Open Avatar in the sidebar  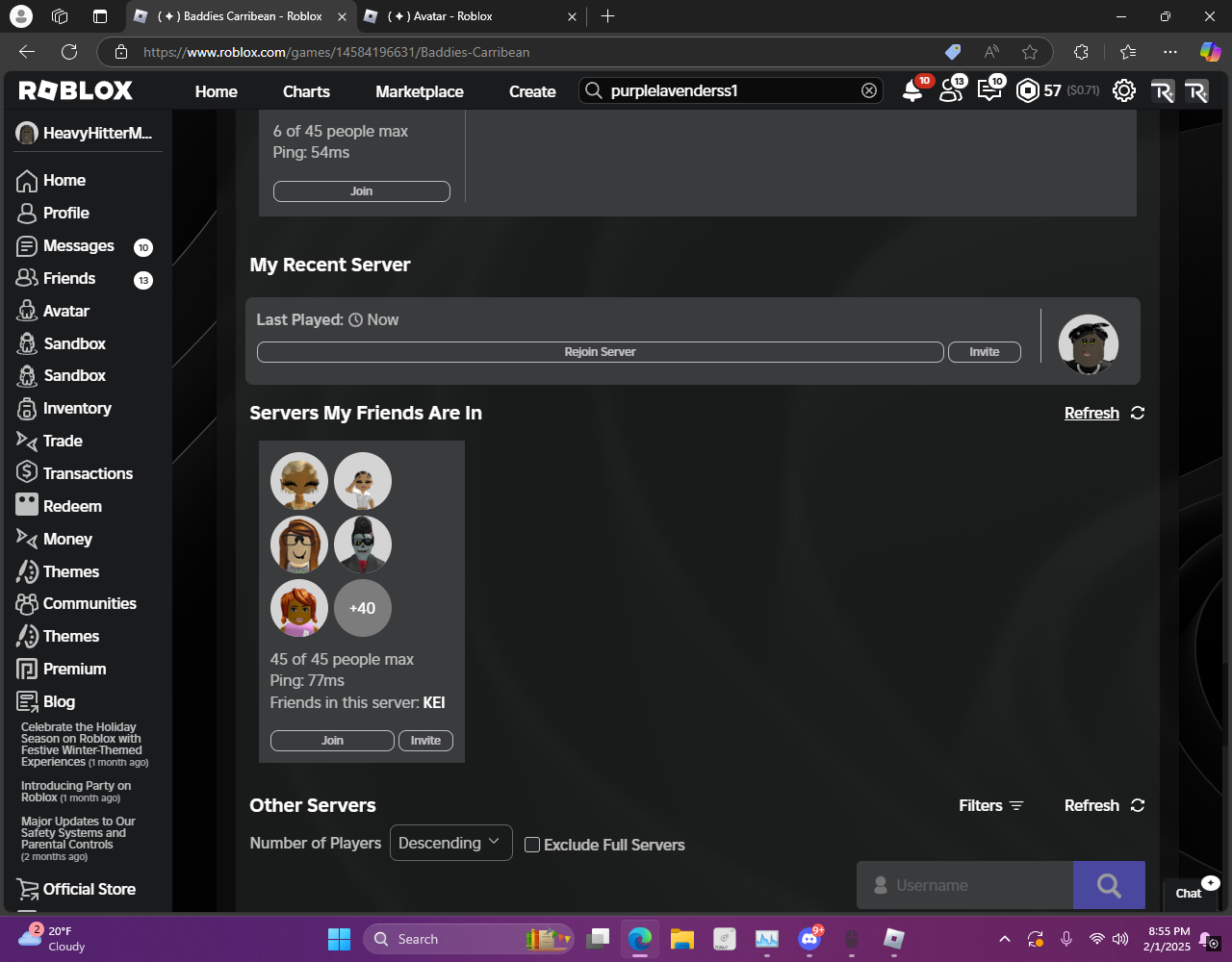54,312
